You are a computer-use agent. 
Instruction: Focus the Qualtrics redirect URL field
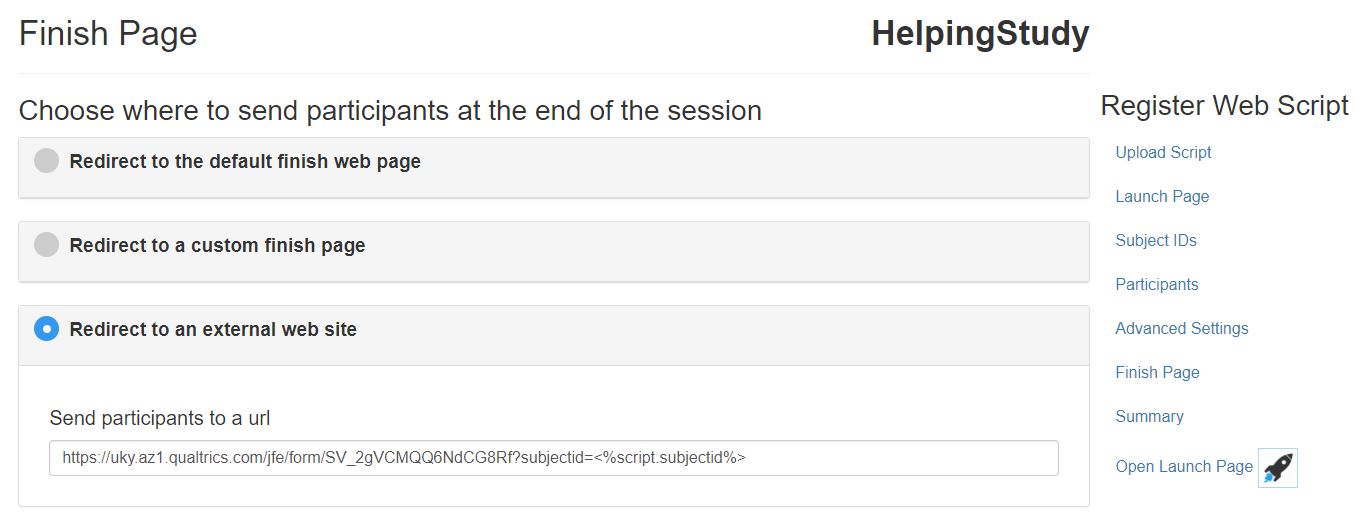pos(553,458)
